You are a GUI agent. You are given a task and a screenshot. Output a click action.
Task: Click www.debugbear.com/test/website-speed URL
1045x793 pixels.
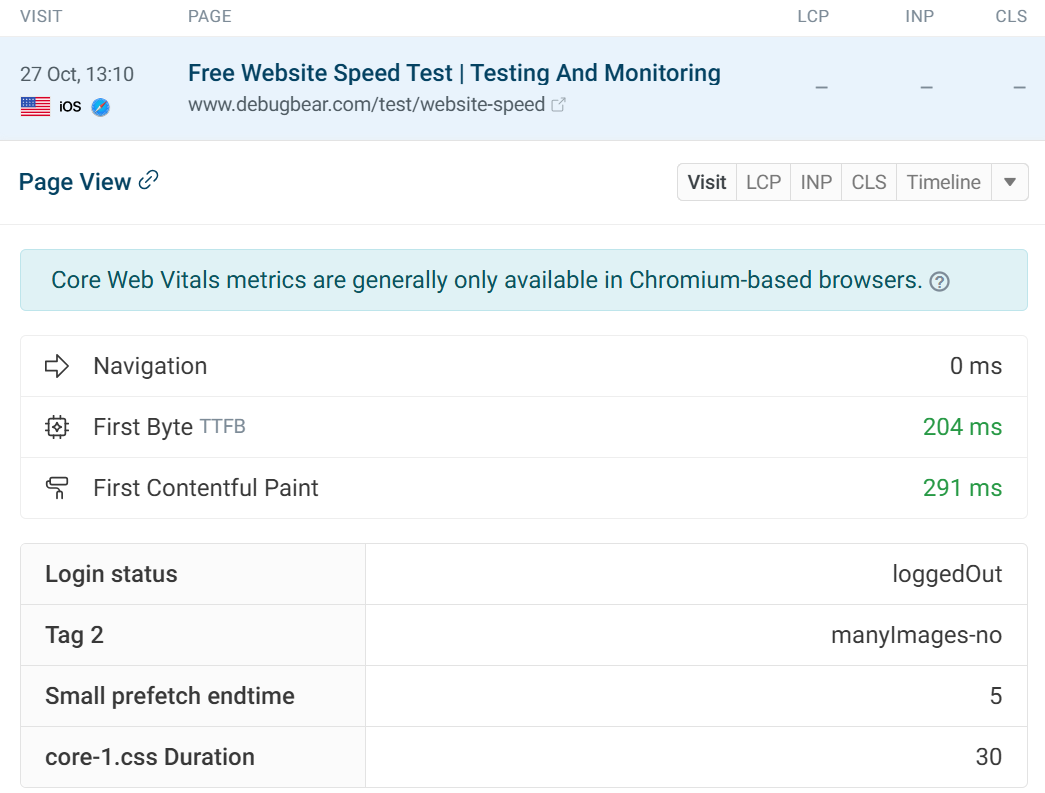[x=366, y=104]
